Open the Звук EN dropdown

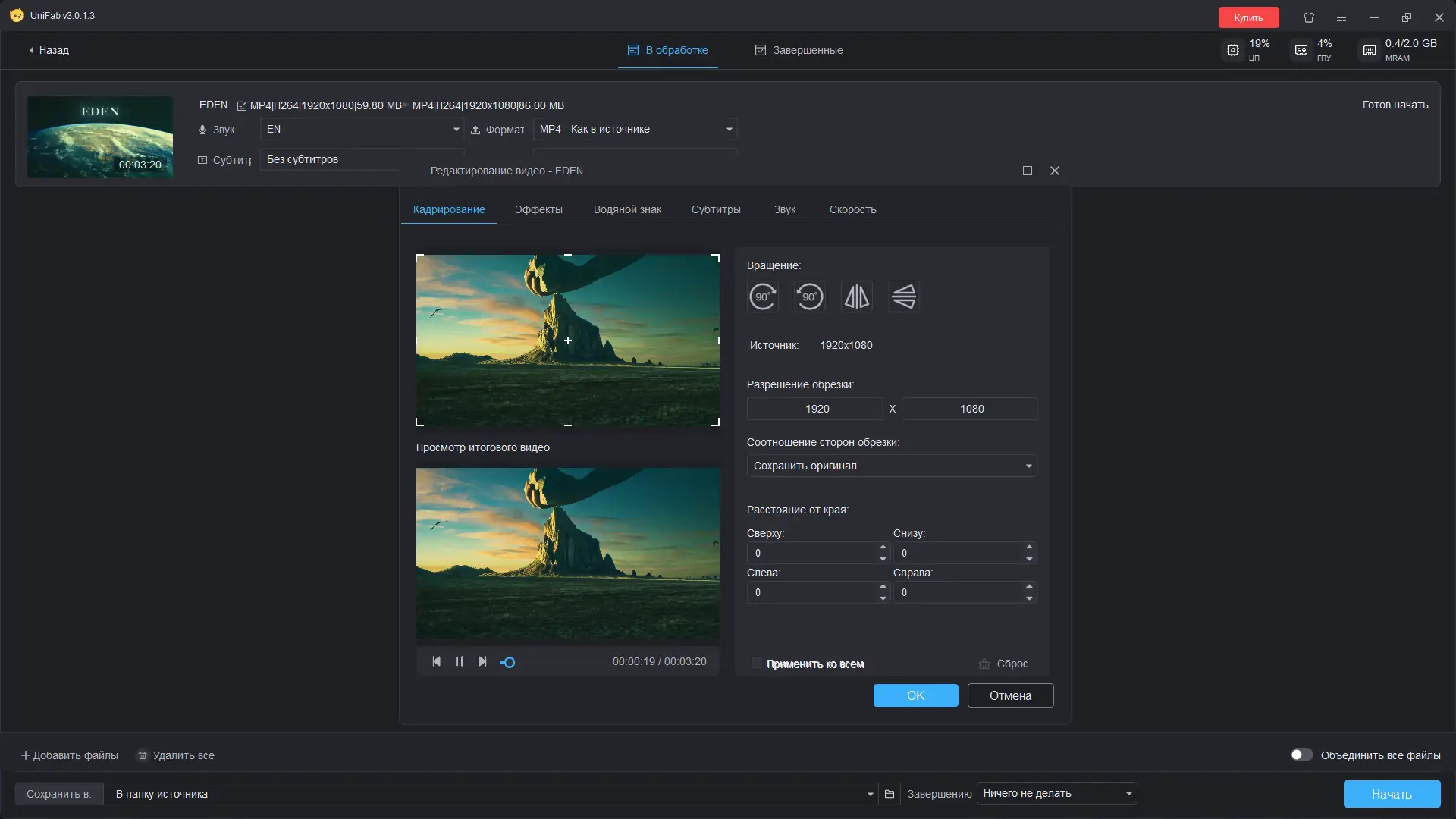pyautogui.click(x=362, y=129)
